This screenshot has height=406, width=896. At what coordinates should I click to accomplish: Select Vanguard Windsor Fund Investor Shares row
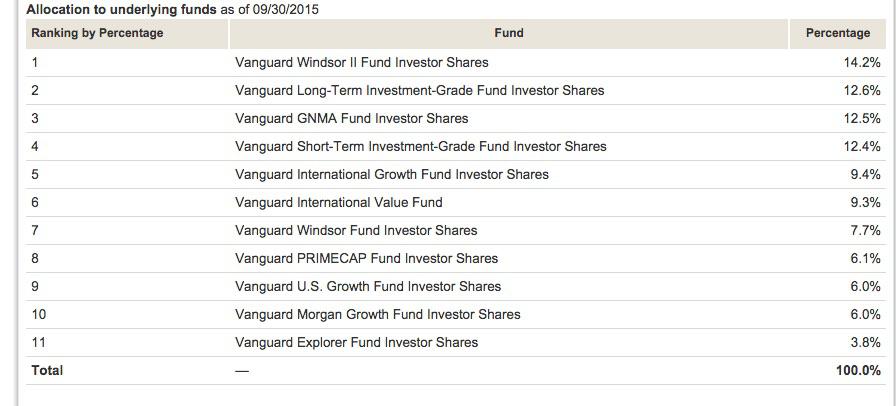coord(356,230)
